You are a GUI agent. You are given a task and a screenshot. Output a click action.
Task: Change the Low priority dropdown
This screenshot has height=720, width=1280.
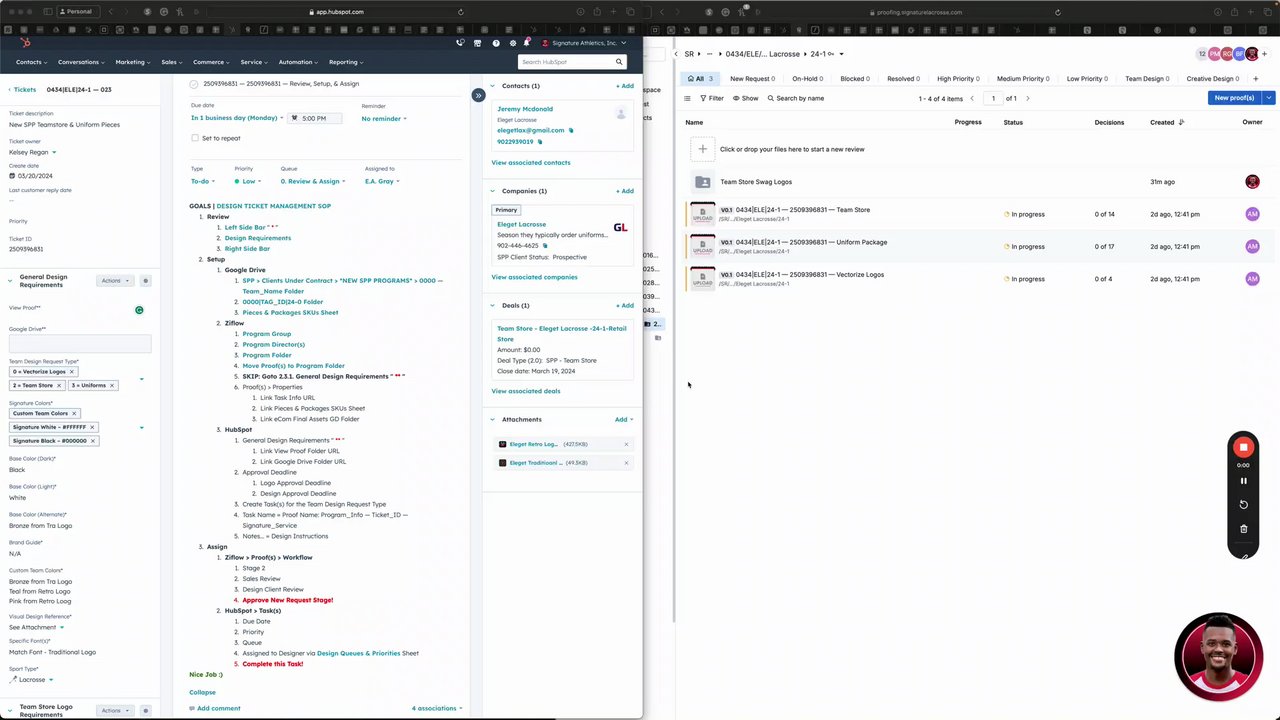coord(248,181)
